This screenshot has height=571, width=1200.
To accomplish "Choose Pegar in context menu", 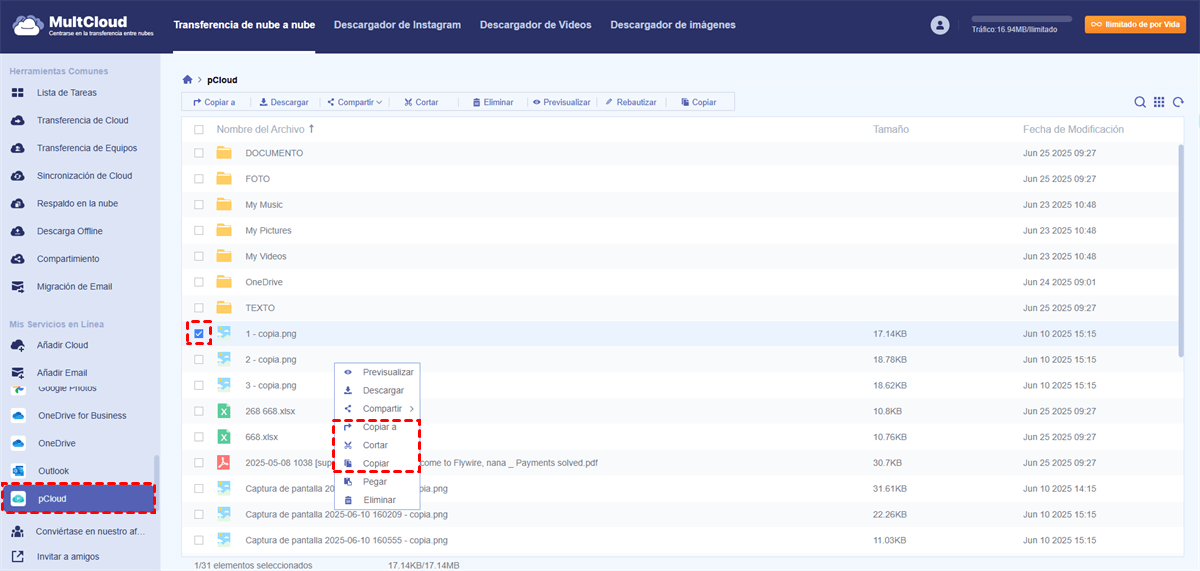I will (x=377, y=482).
